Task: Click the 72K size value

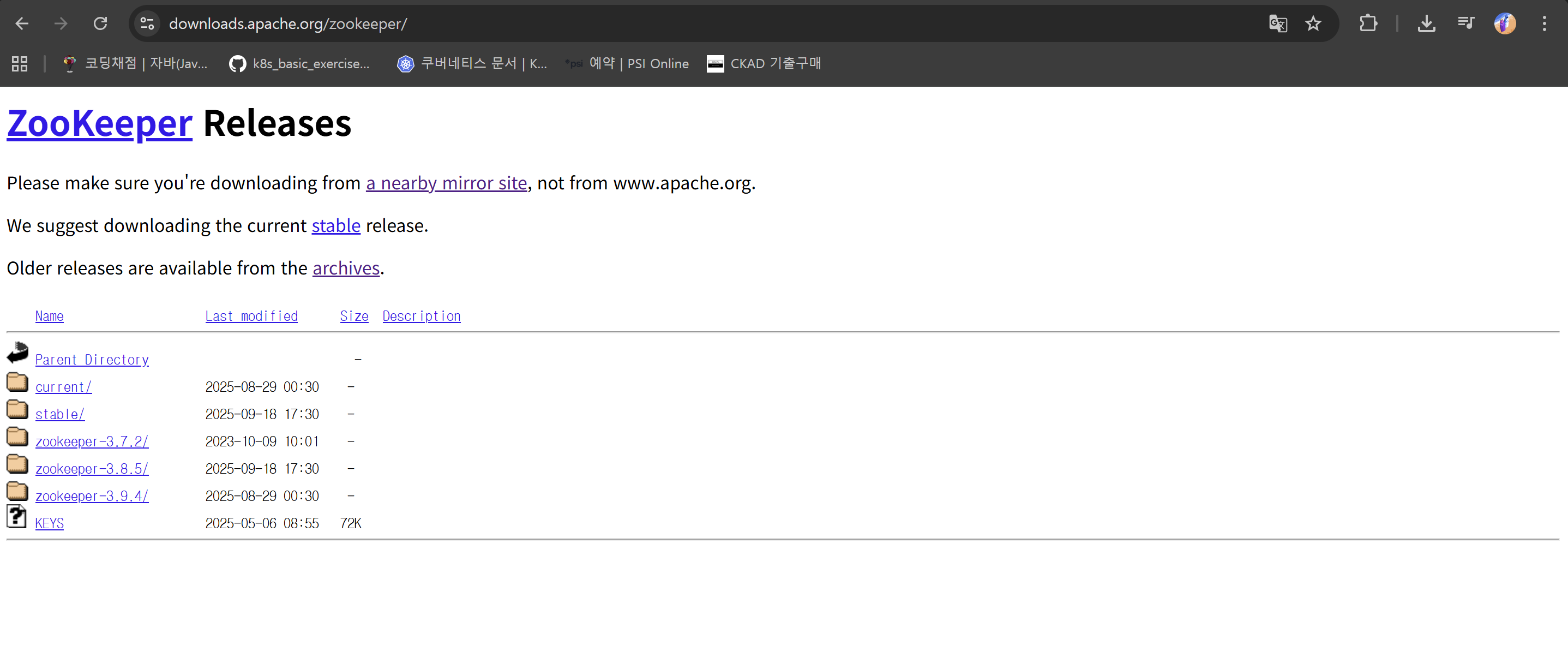Action: point(351,524)
